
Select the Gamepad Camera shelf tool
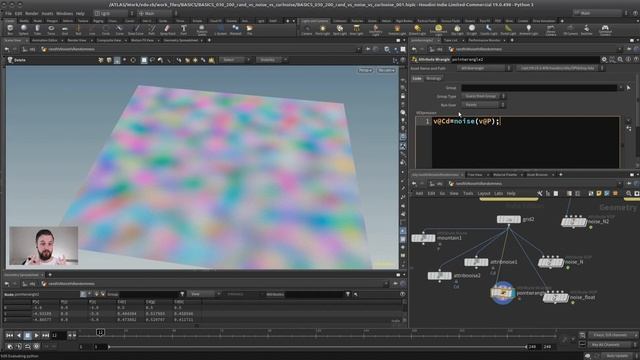[x=605, y=29]
